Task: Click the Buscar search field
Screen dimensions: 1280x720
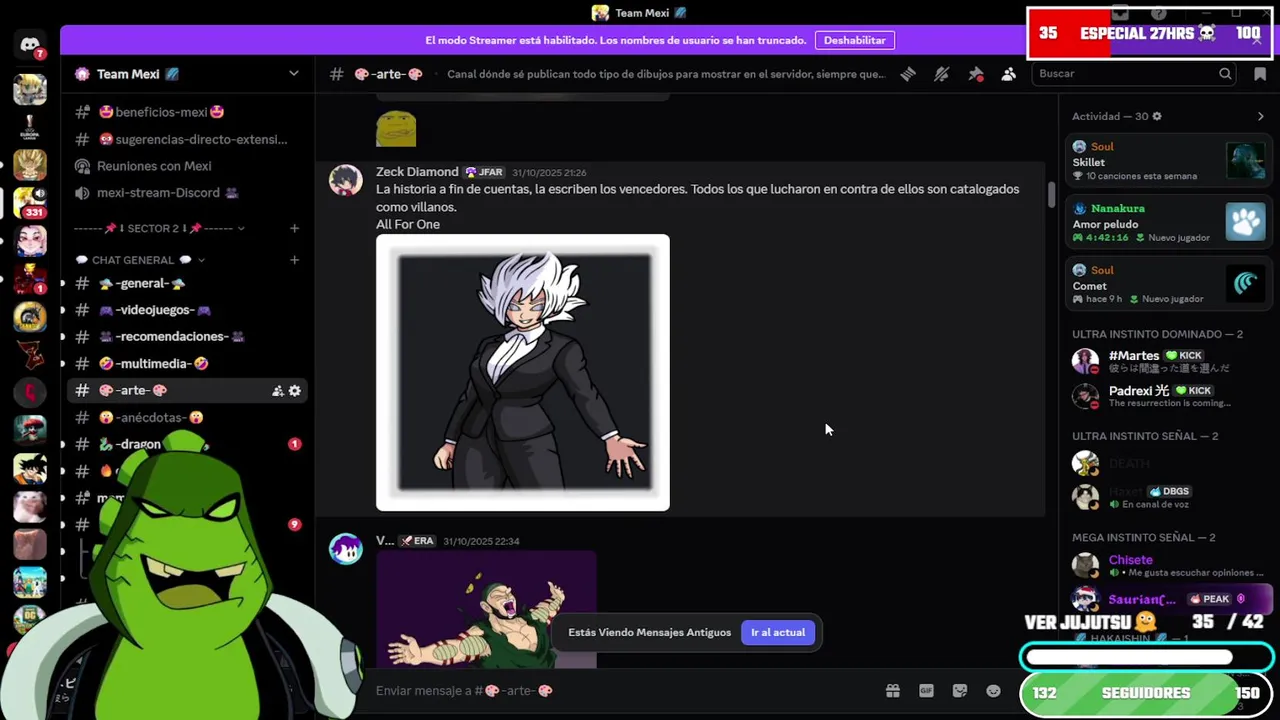Action: click(x=1135, y=74)
